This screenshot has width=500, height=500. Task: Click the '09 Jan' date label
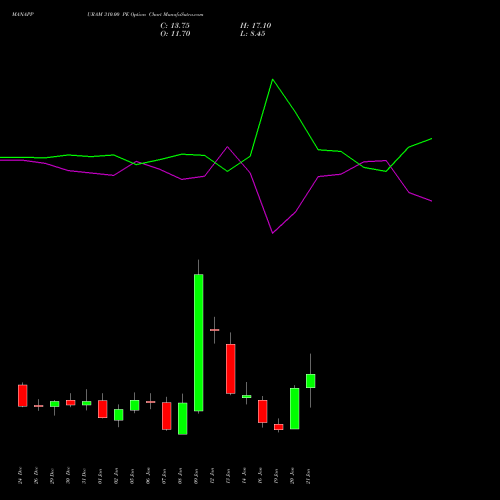[x=196, y=476]
